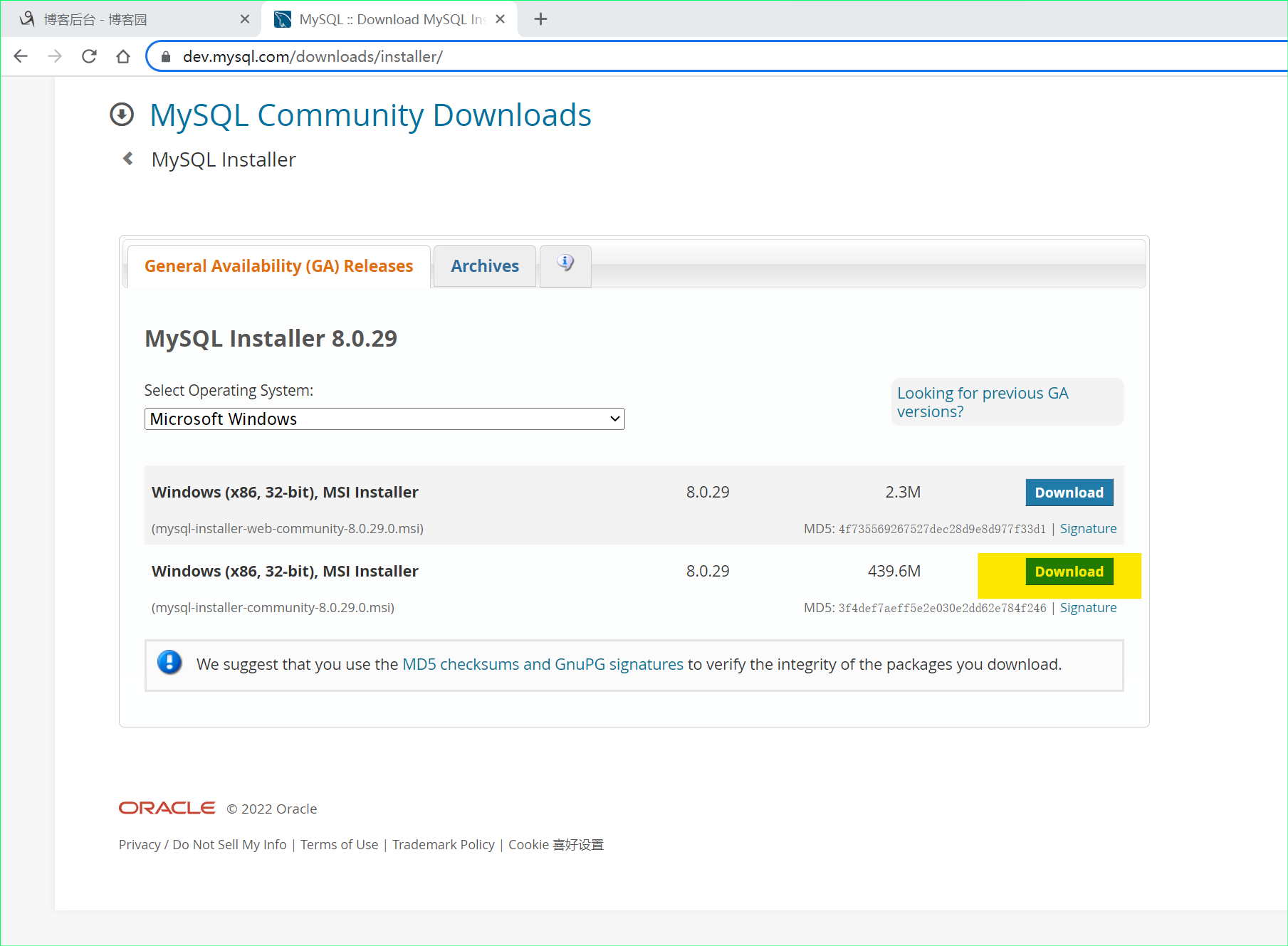
Task: Select the MySQL Download browser tab
Action: [390, 19]
